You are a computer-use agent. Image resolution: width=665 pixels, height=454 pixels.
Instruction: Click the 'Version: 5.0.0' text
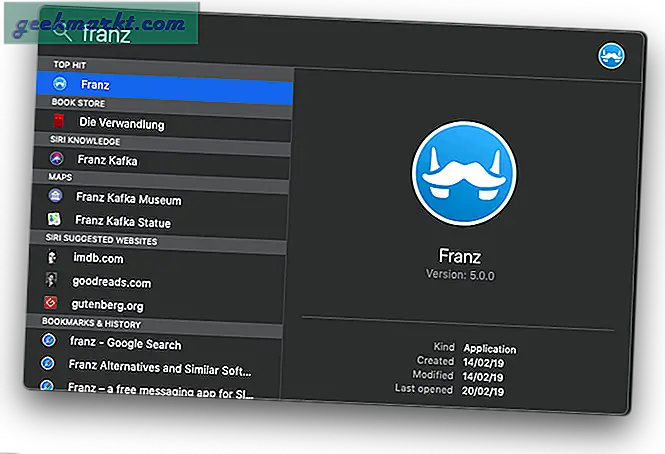(459, 275)
